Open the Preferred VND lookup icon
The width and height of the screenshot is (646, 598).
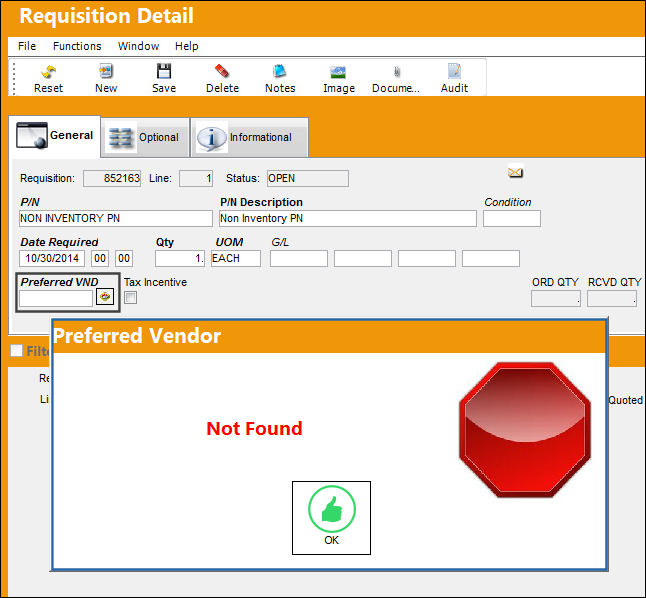click(x=105, y=297)
